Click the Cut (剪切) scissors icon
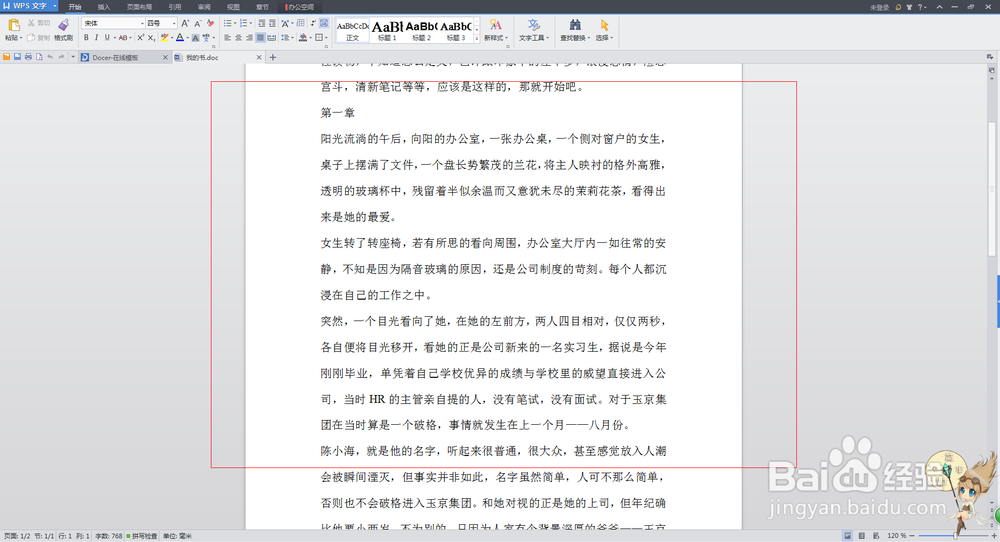1000x542 pixels. [31, 23]
